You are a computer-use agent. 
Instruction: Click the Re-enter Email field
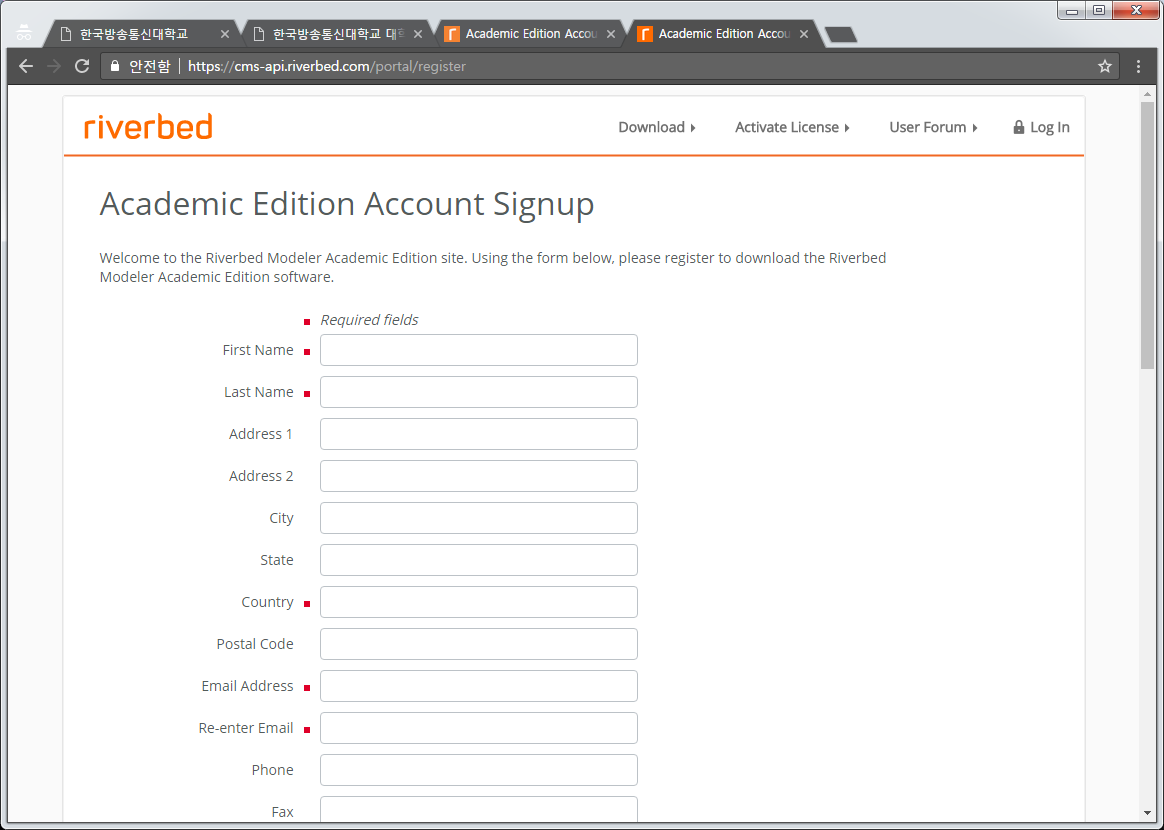479,728
